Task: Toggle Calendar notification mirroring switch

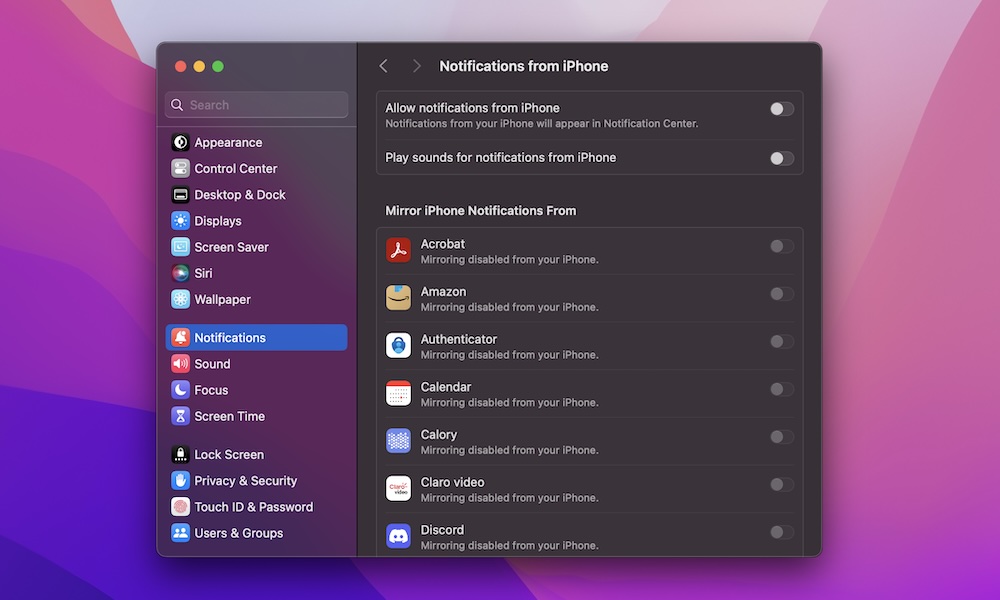Action: click(x=782, y=389)
